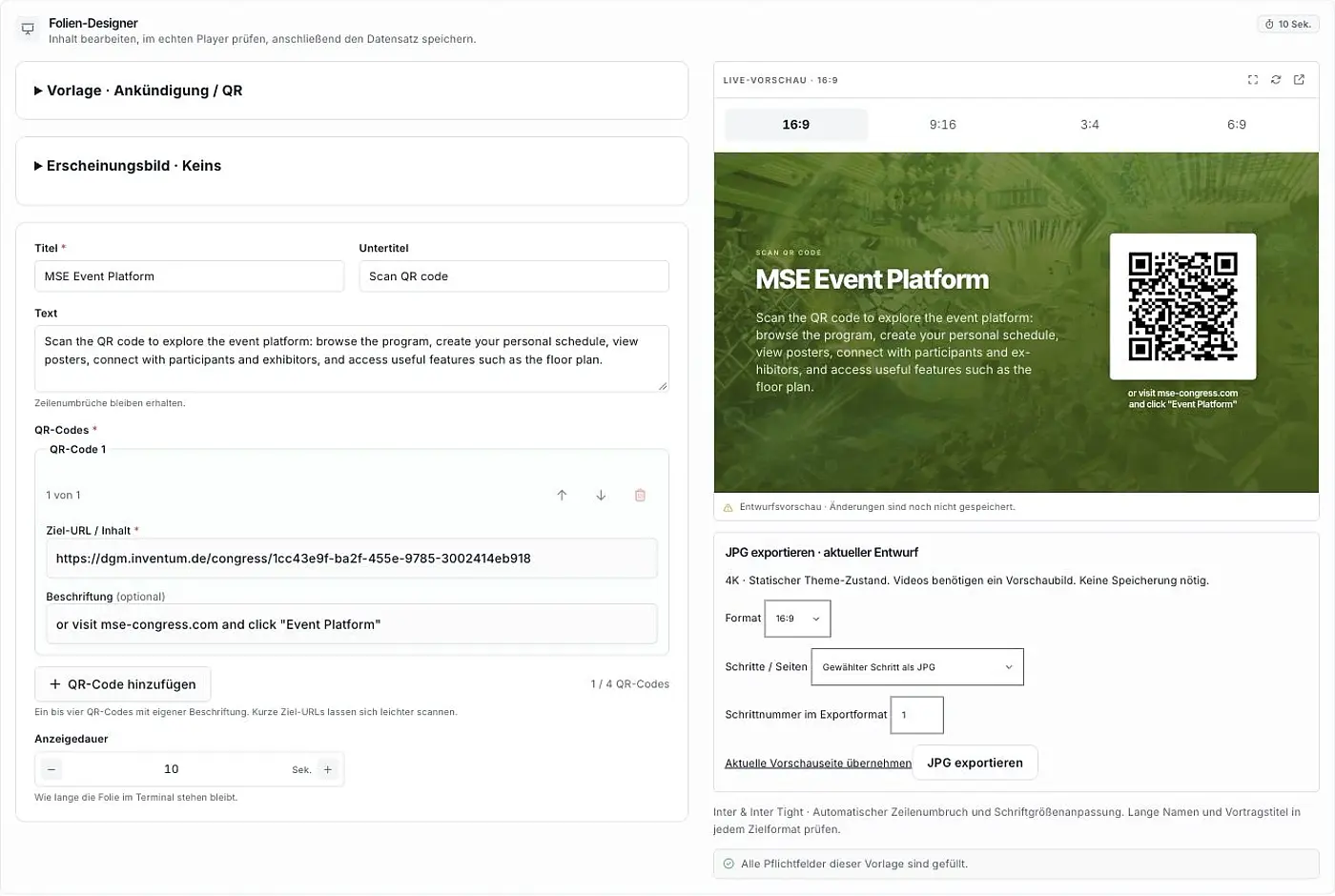Switch preview to 9:16 tab
The image size is (1335, 896).
943,125
